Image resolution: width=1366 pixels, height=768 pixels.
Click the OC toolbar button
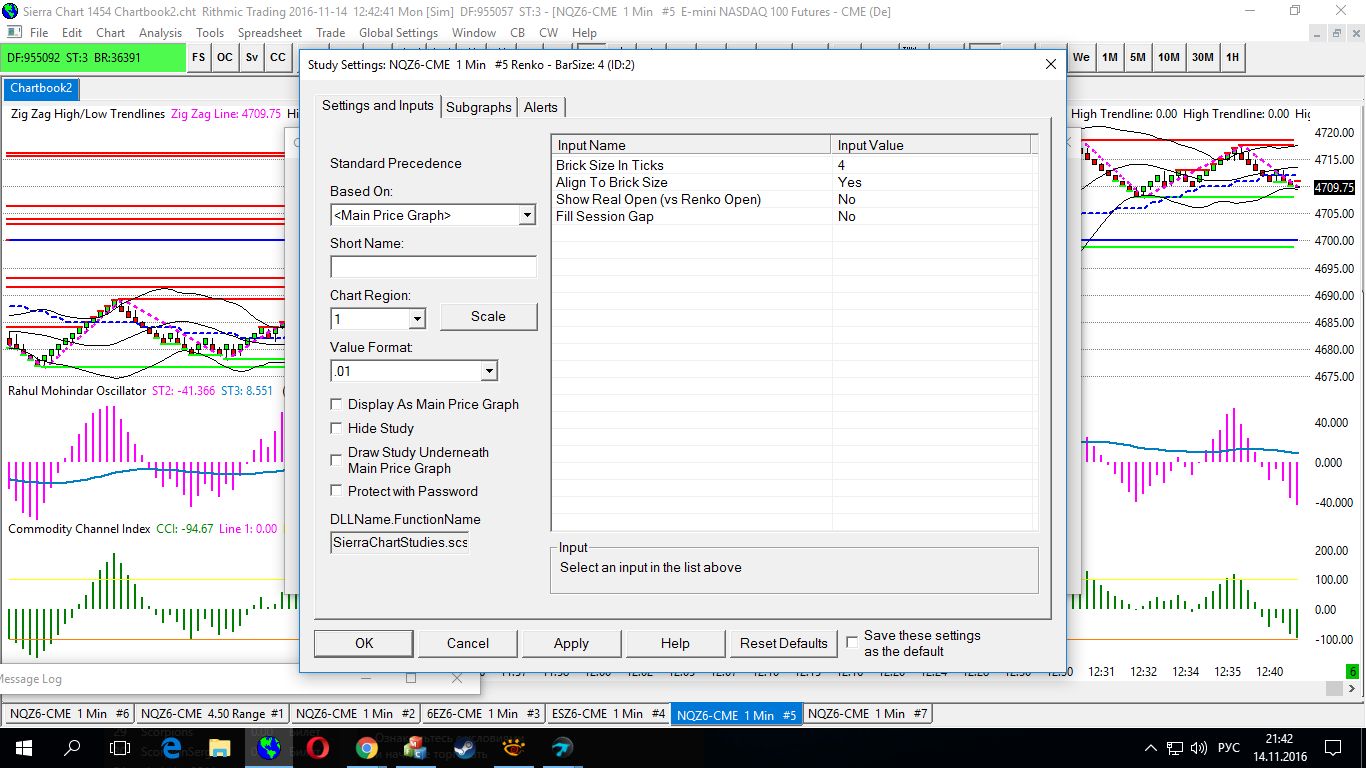tap(225, 57)
